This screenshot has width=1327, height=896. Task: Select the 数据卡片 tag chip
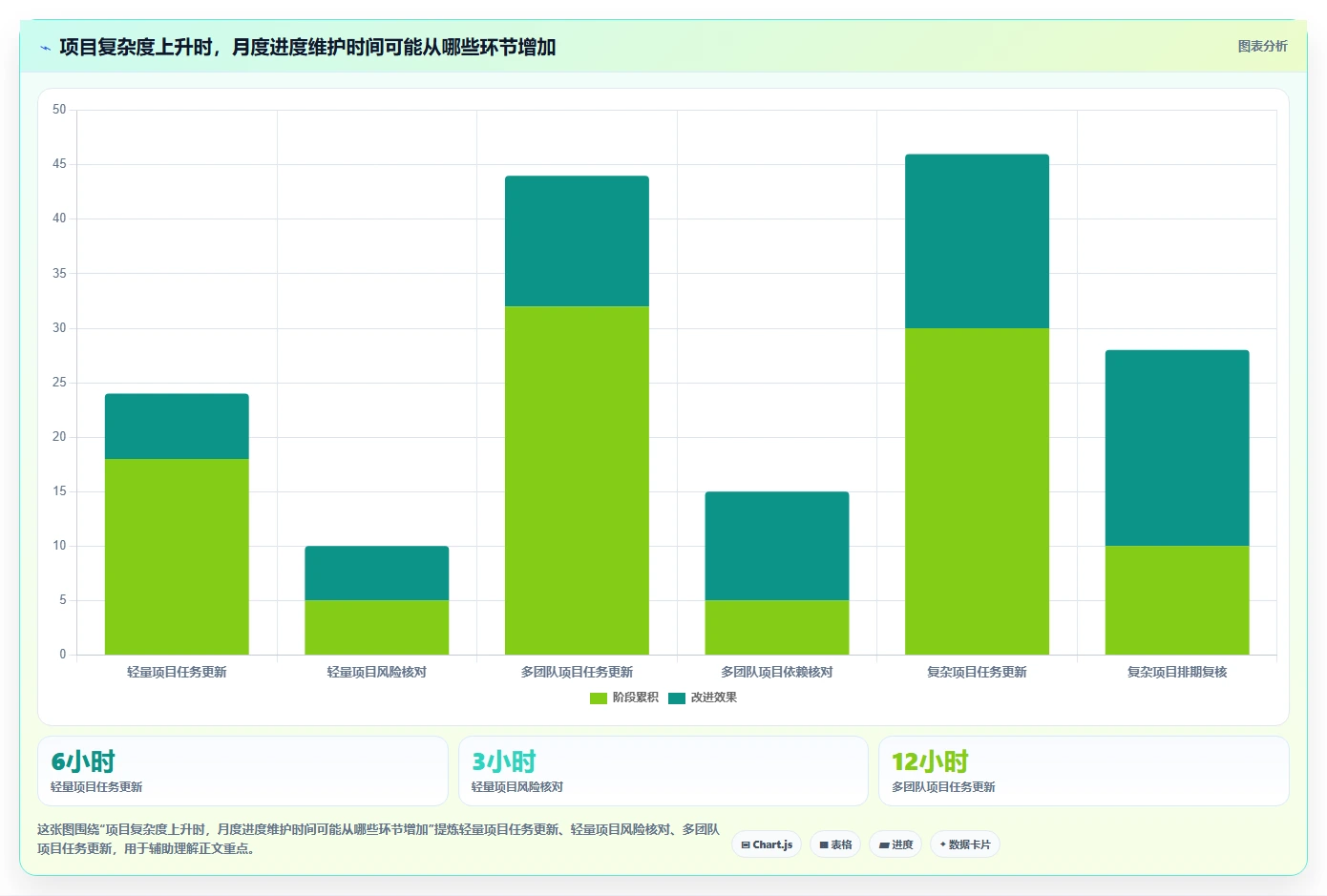pos(965,844)
